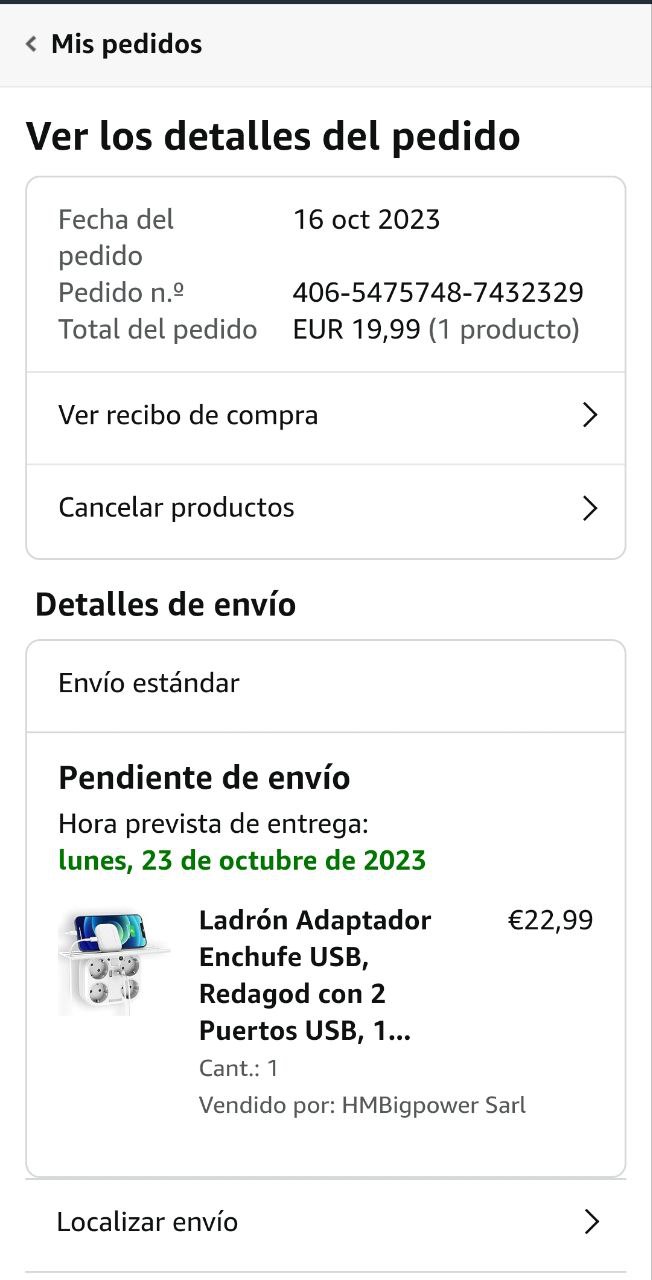Click the Envío estándar shipping label
The image size is (652, 1280).
[149, 684]
